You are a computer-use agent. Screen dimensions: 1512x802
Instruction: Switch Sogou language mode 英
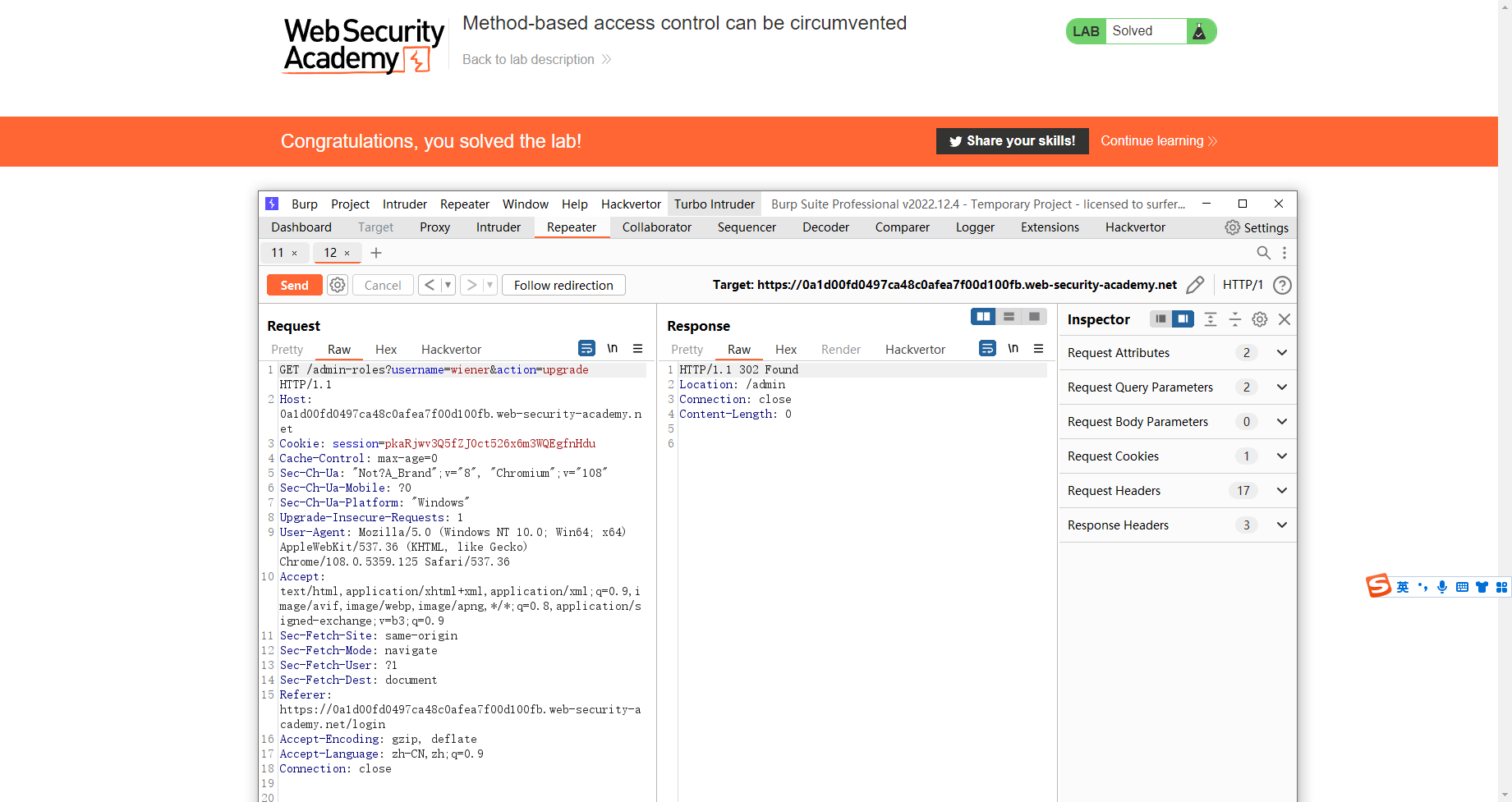pyautogui.click(x=1403, y=587)
